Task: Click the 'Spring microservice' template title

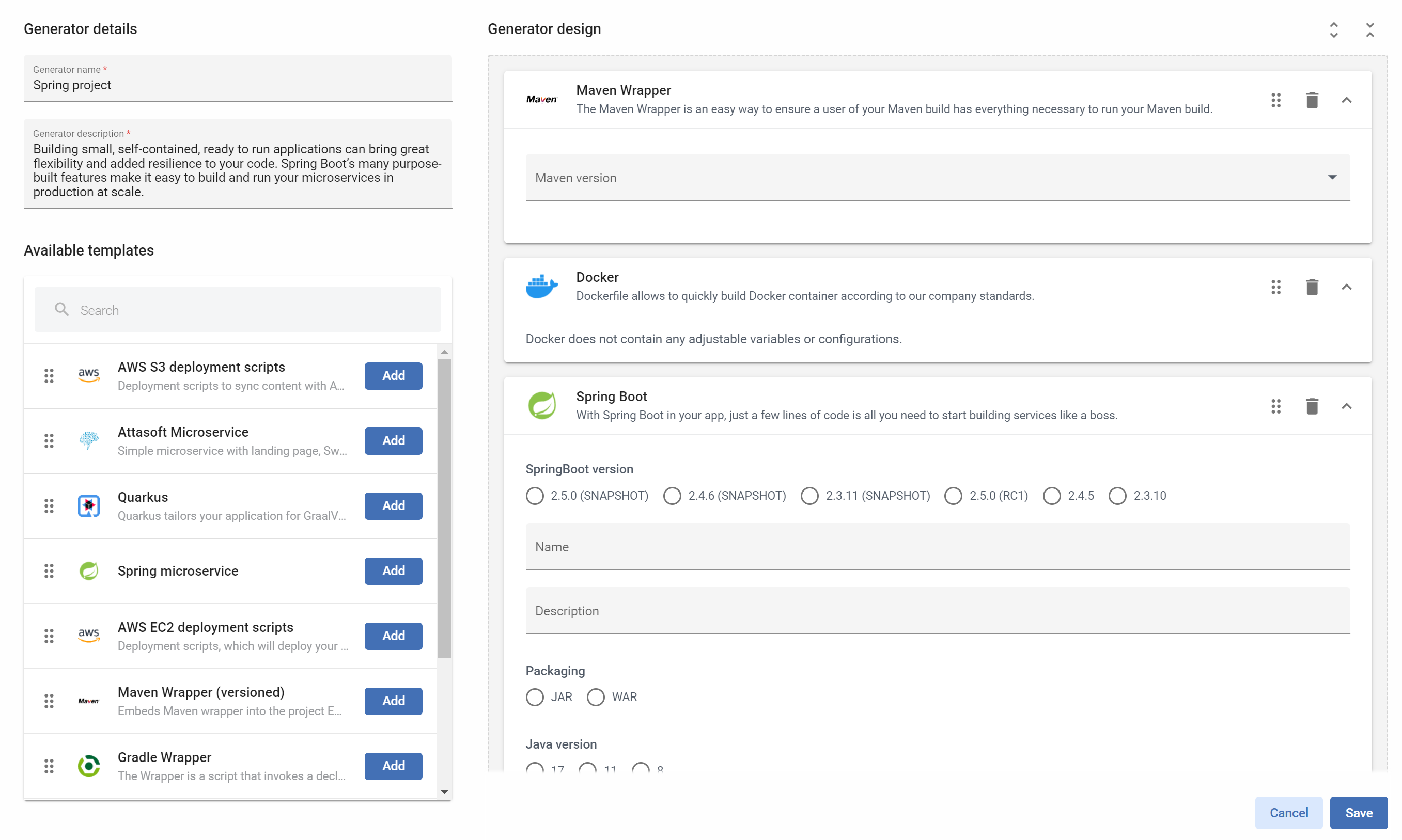Action: [178, 570]
